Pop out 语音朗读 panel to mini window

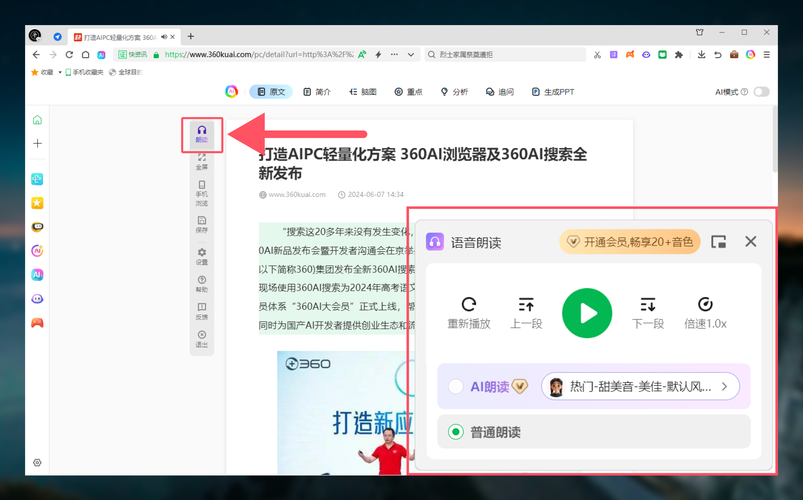pyautogui.click(x=719, y=241)
